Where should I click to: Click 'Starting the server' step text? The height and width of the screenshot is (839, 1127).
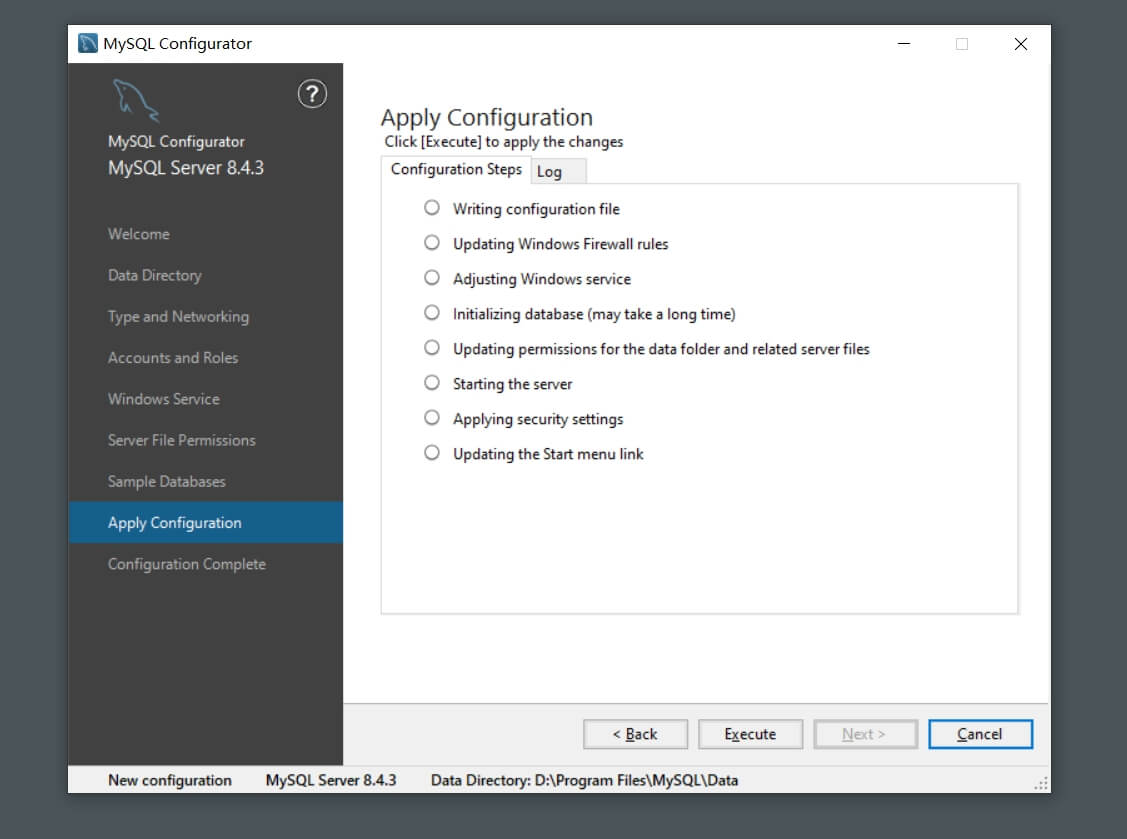coord(512,384)
